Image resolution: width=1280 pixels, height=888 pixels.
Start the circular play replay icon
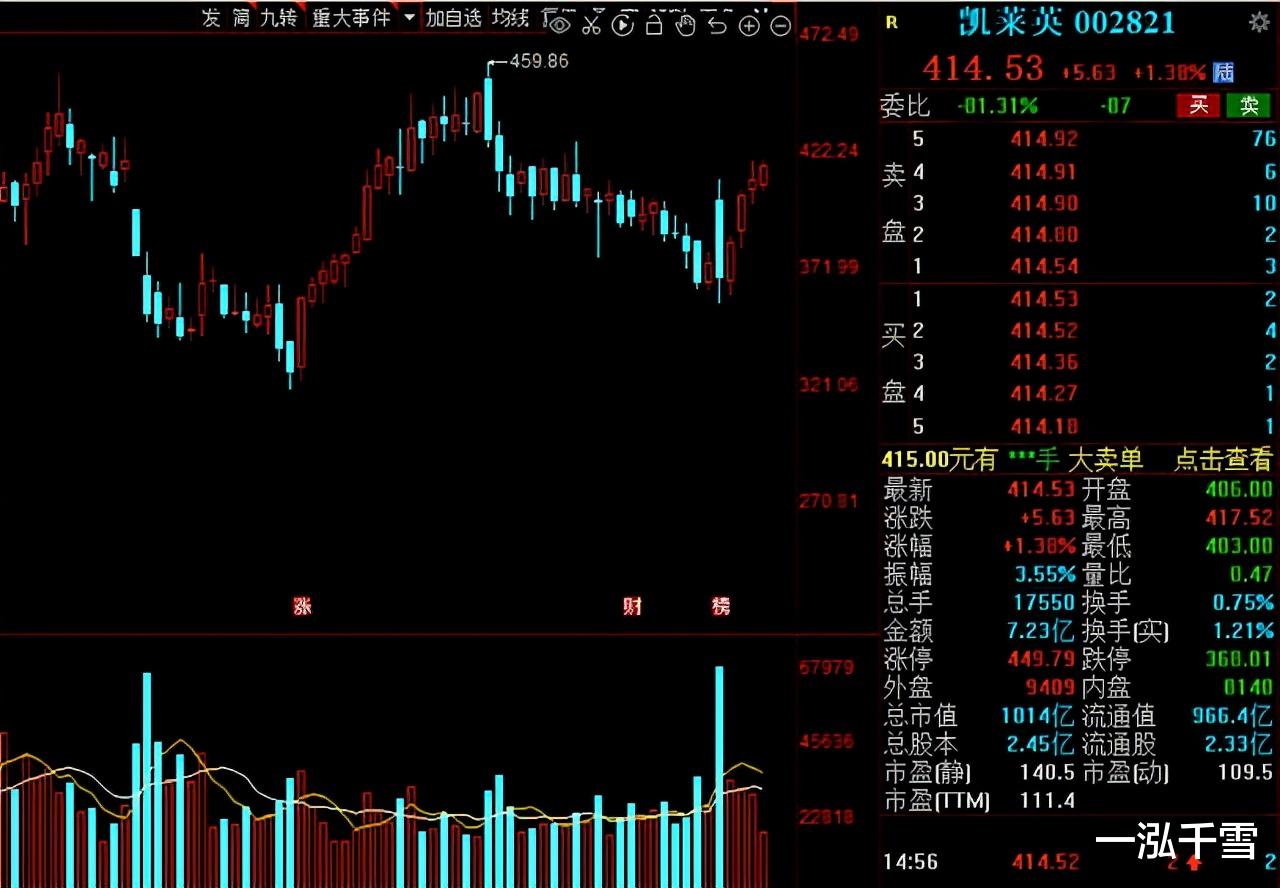click(623, 24)
